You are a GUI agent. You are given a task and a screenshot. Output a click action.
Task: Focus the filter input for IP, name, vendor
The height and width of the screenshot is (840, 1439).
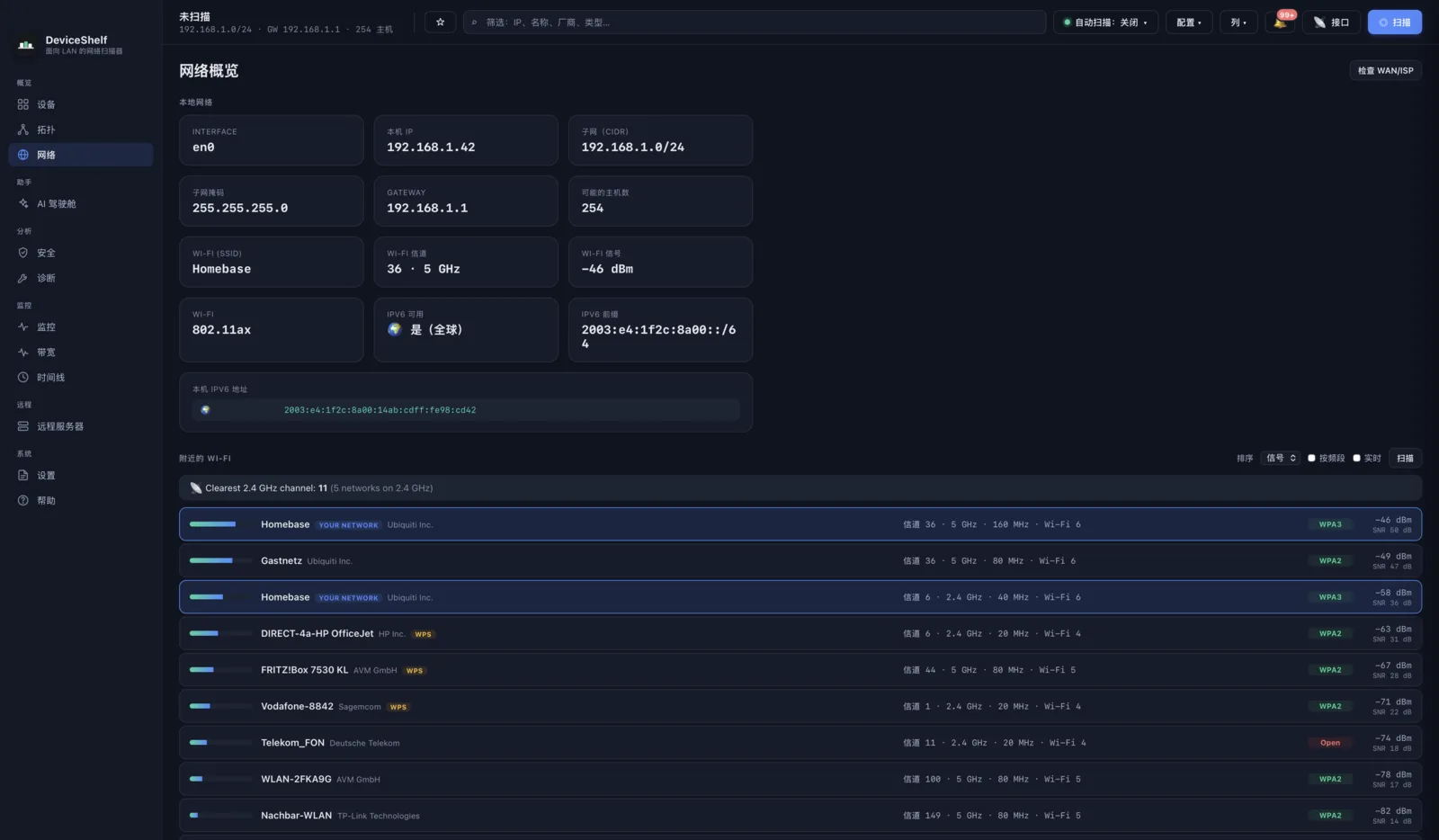(x=755, y=22)
